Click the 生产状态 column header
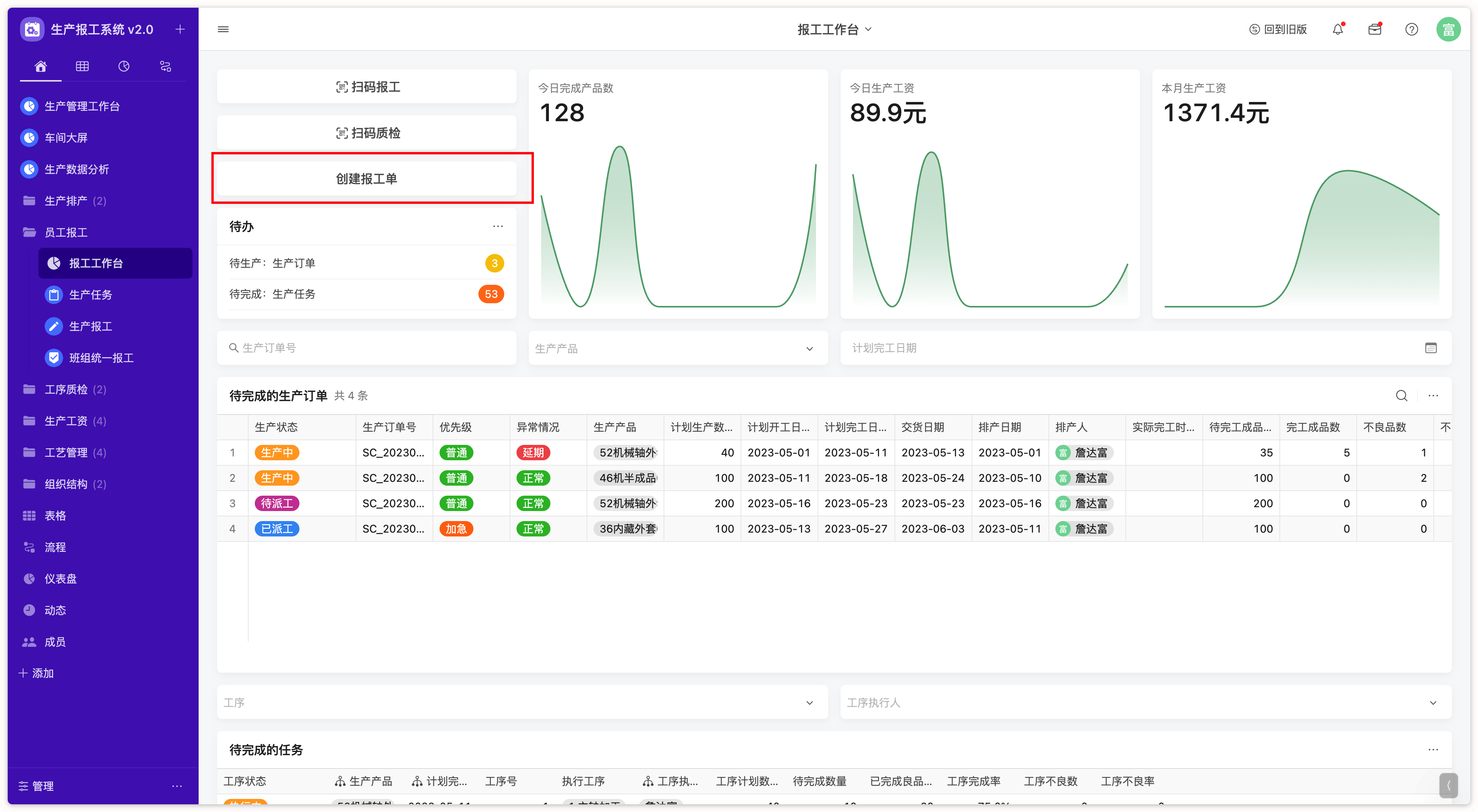Screen dimensions: 1478x812 click(302, 428)
